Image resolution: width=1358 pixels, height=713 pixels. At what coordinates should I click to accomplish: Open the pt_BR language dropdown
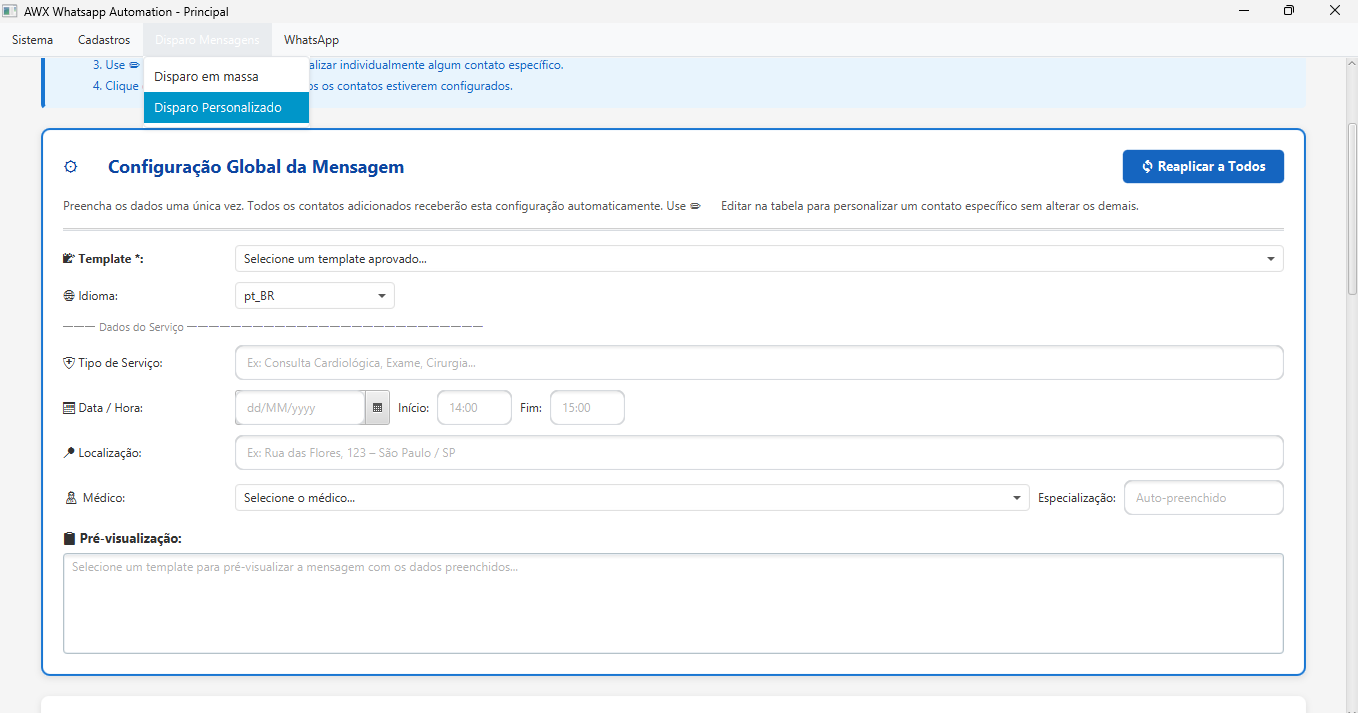pyautogui.click(x=314, y=295)
